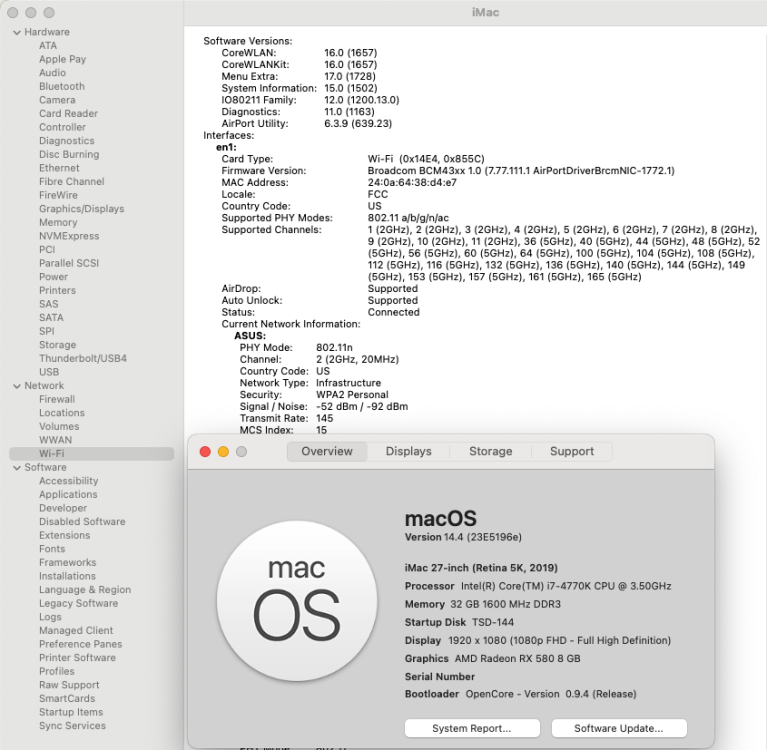The height and width of the screenshot is (750, 767).
Task: Select Startup Items in the sidebar
Action: pos(71,712)
